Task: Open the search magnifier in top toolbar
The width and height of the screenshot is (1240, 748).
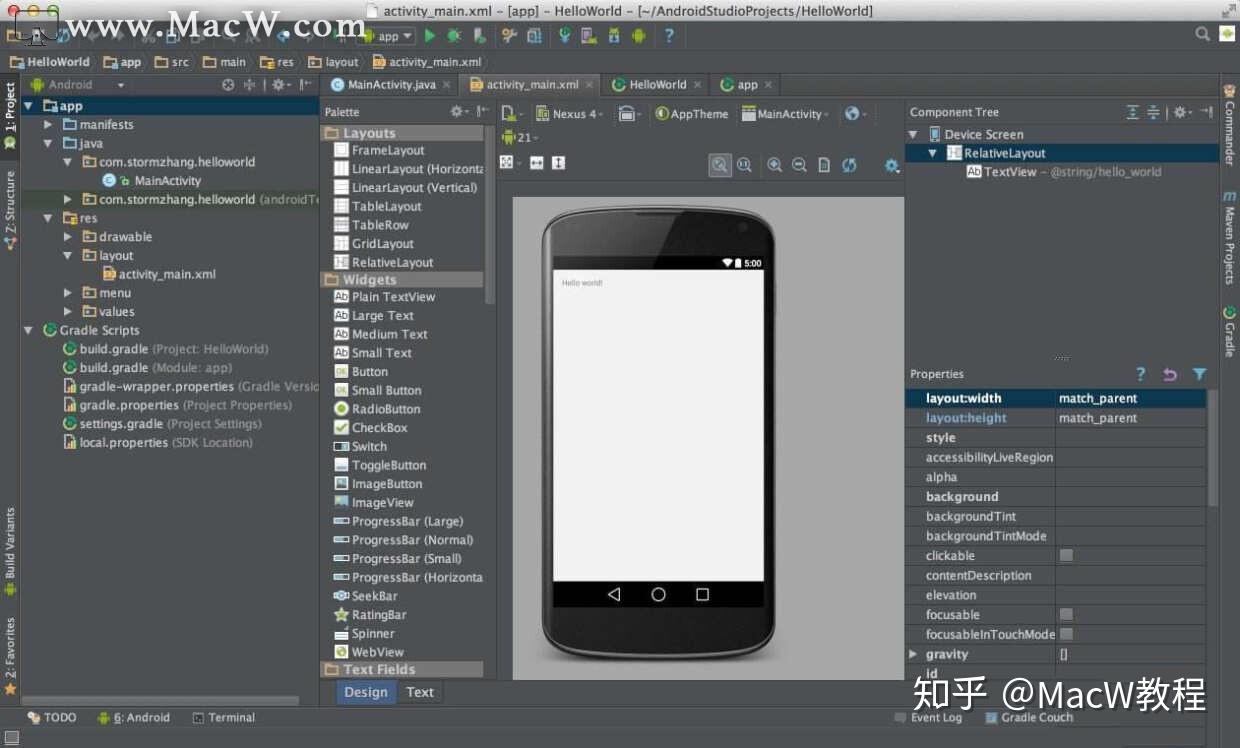Action: coord(1203,34)
